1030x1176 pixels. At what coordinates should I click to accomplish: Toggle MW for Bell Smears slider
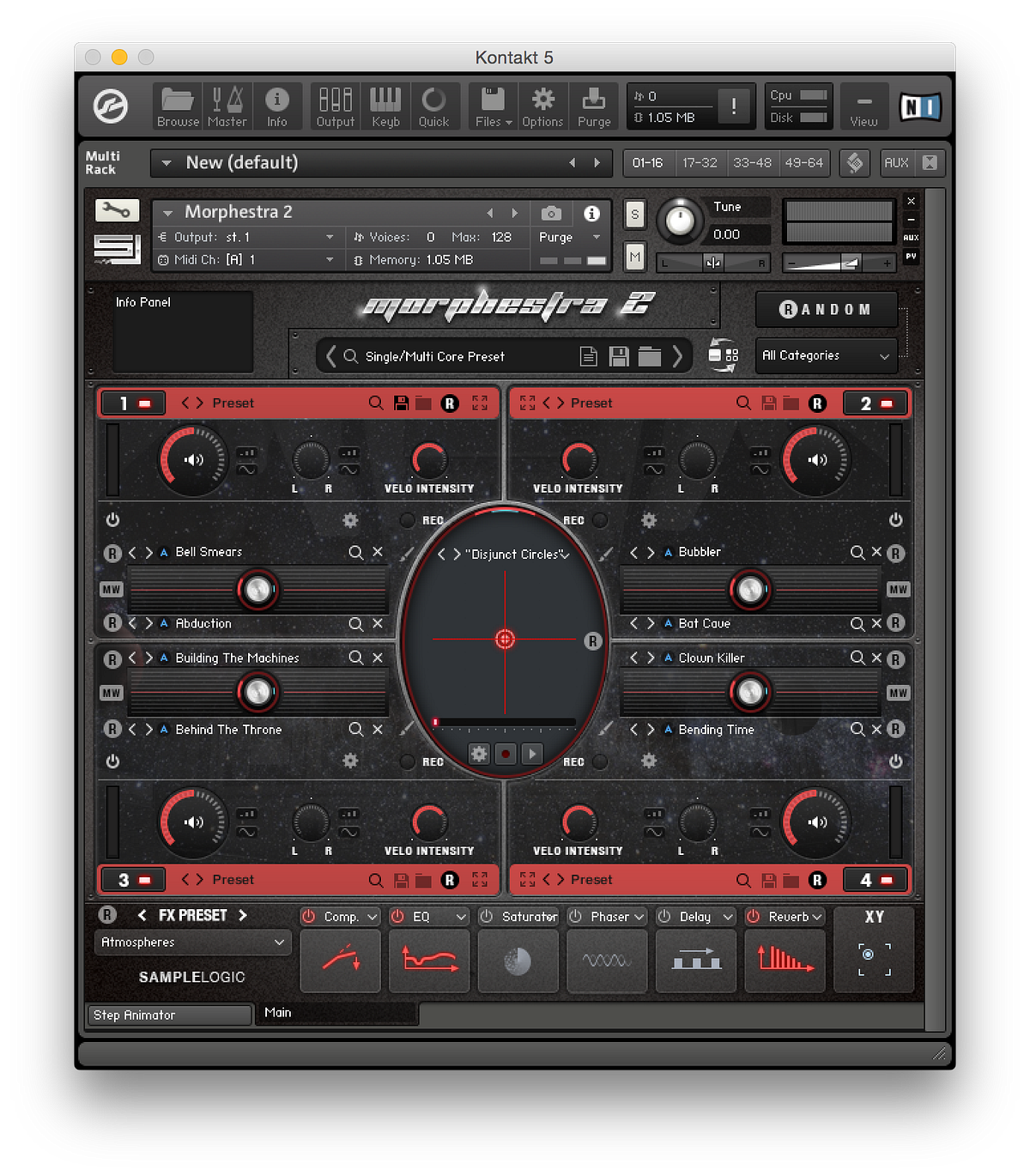pos(112,590)
